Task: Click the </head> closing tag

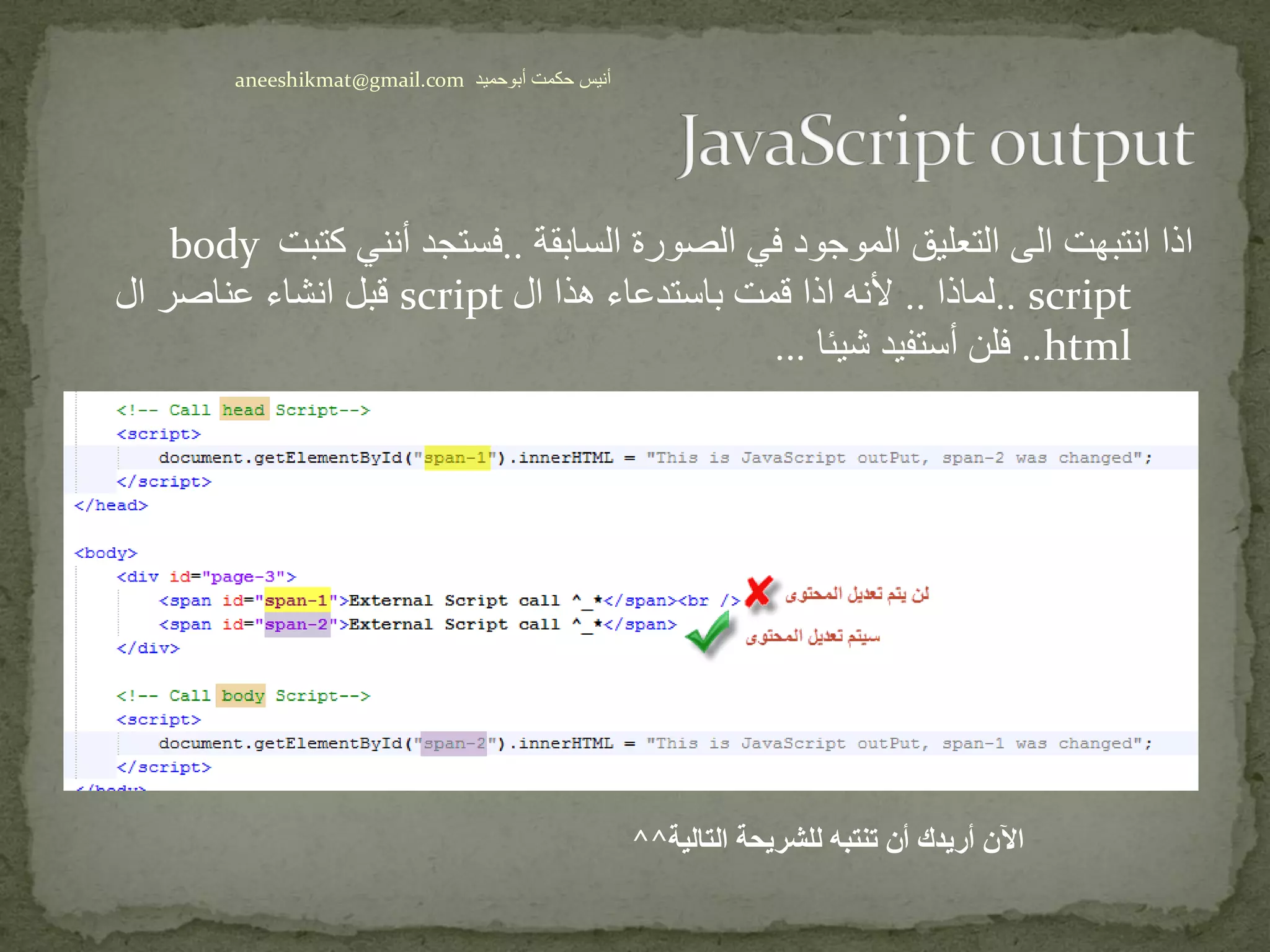Action: pyautogui.click(x=111, y=505)
